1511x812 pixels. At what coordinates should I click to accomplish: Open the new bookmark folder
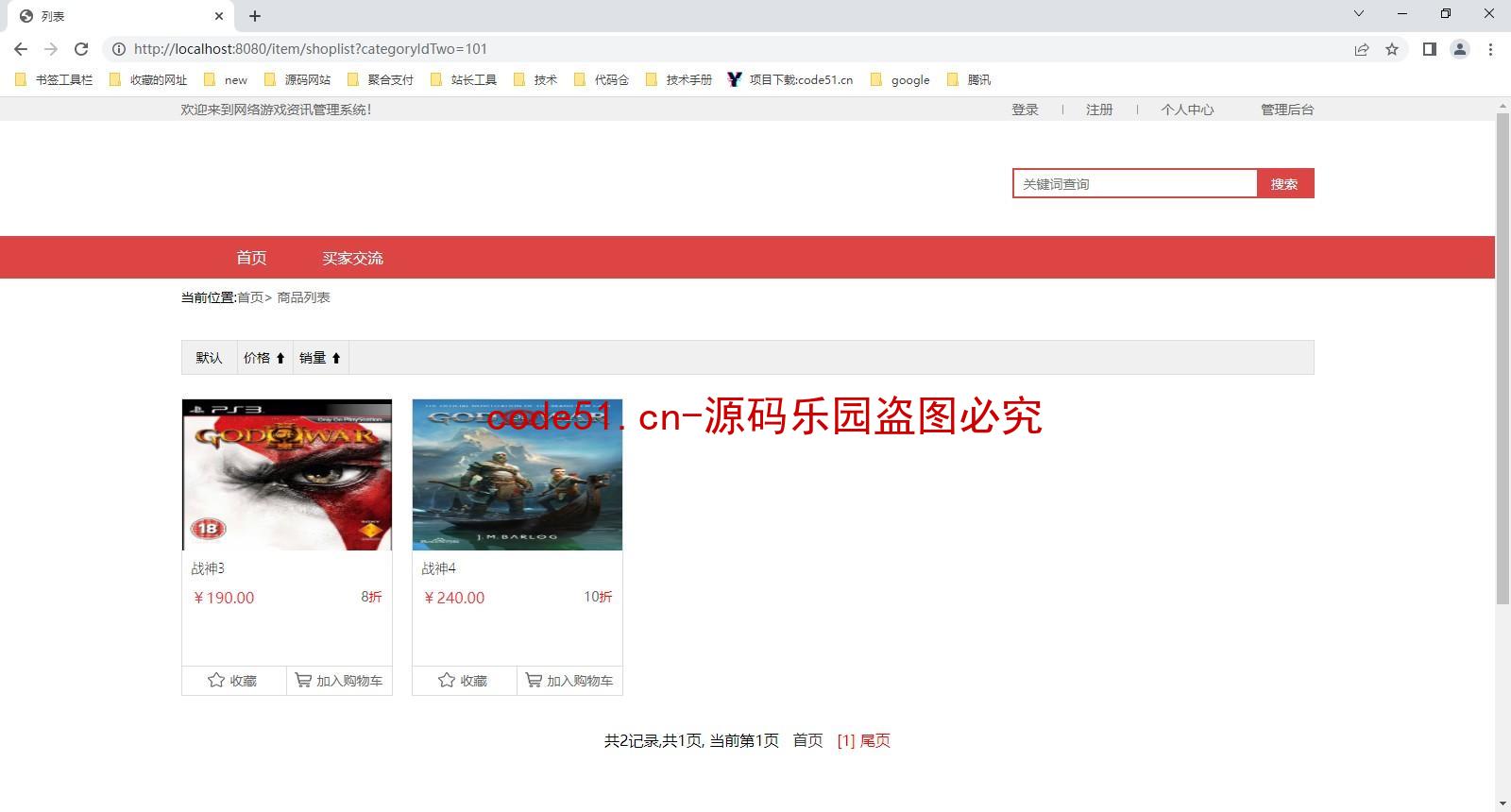pyautogui.click(x=226, y=80)
